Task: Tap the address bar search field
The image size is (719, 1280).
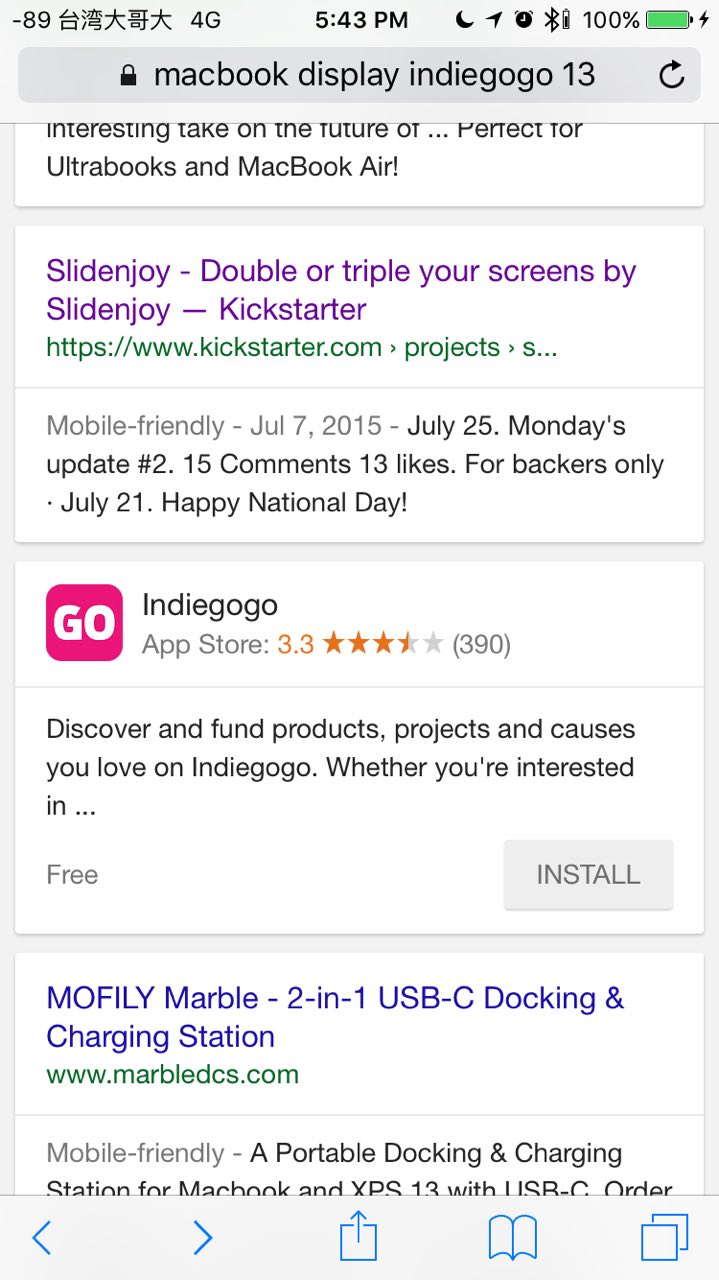Action: [x=373, y=75]
